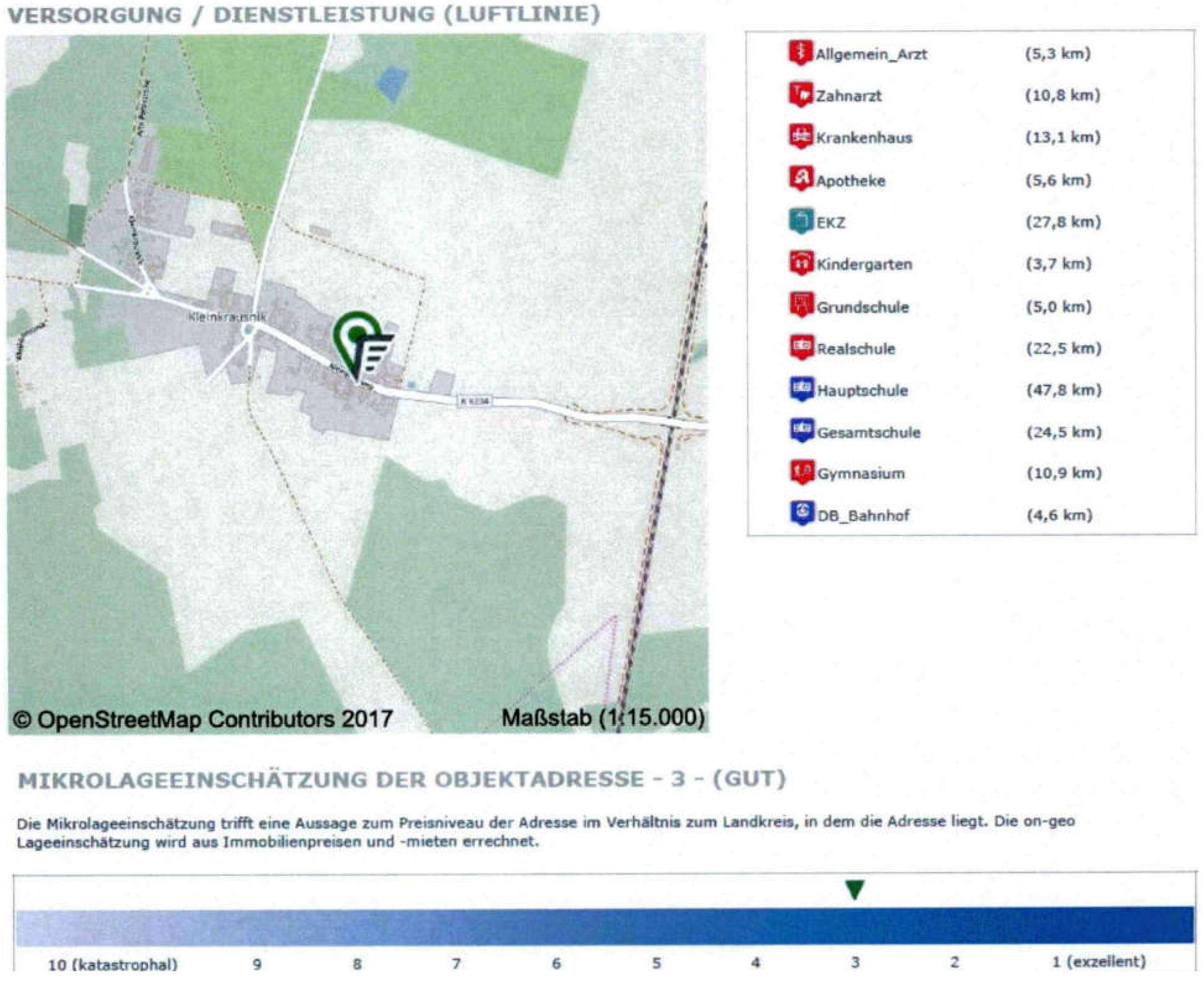The image size is (1204, 983).
Task: Select the Kindergarten legend icon
Action: [801, 263]
